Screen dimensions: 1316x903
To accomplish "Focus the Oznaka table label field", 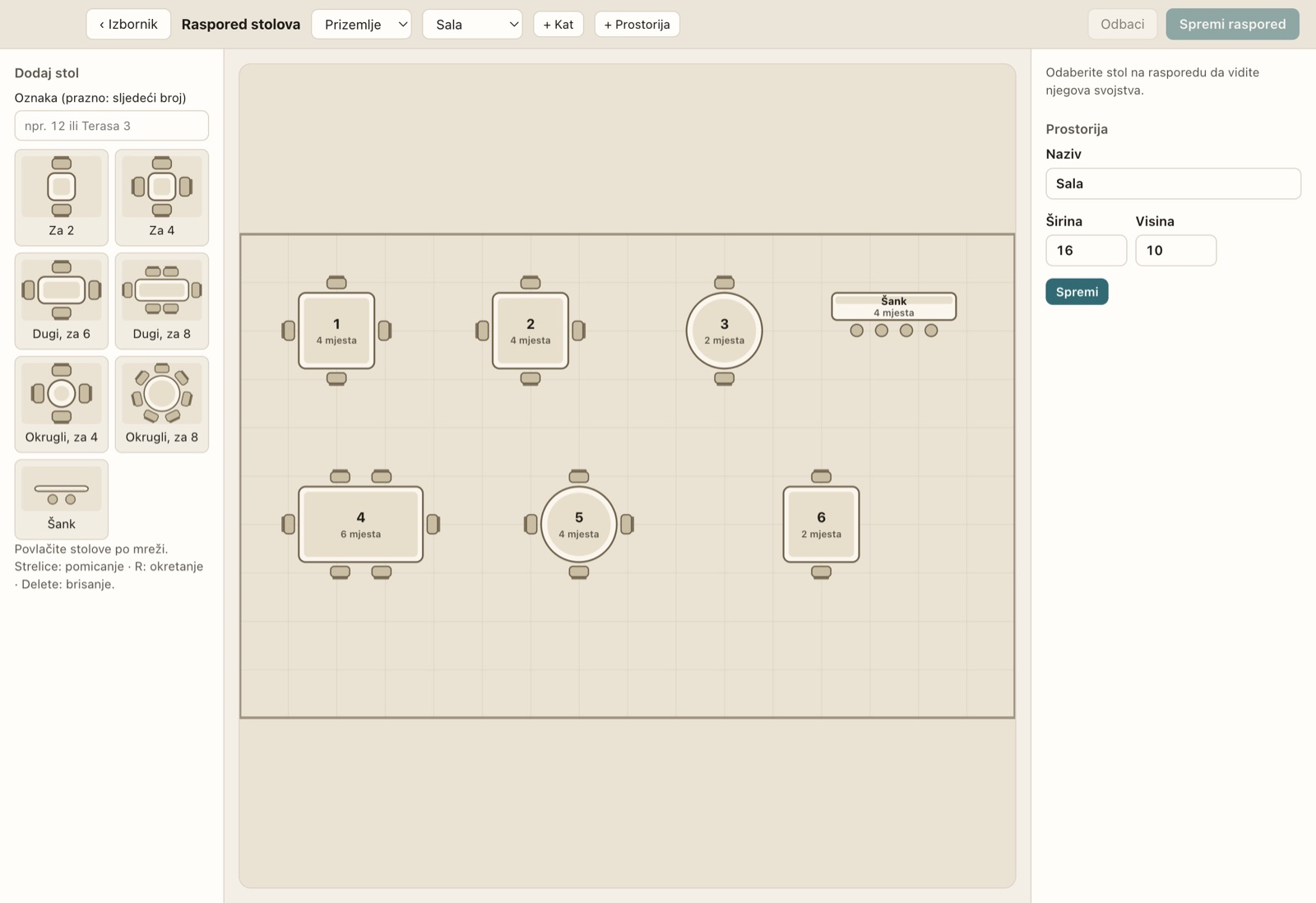I will click(x=112, y=126).
